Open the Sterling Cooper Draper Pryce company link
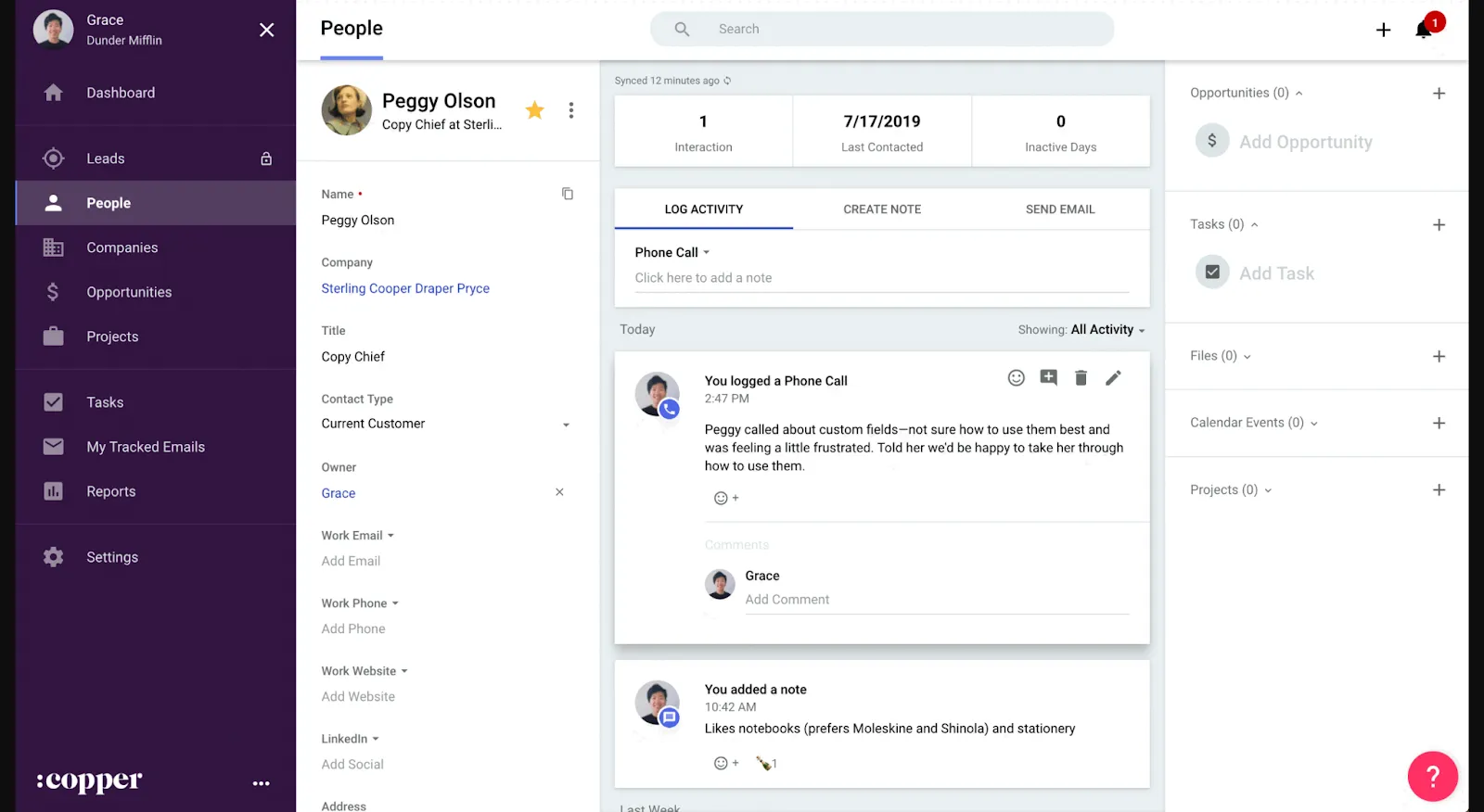This screenshot has width=1484, height=812. point(405,288)
